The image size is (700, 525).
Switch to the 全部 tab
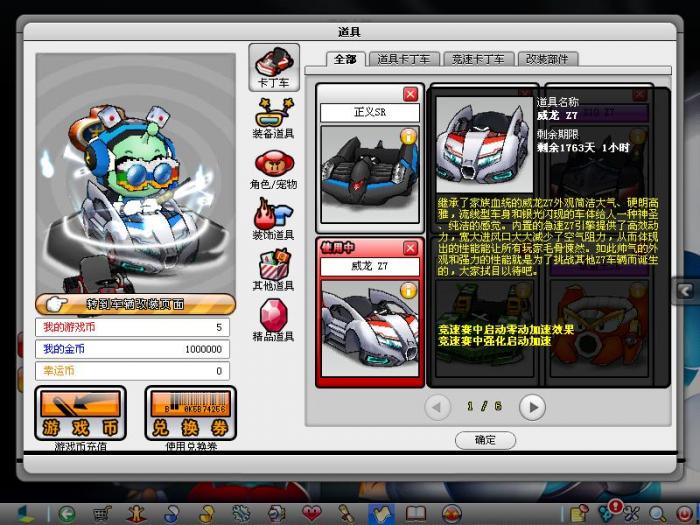(x=346, y=59)
